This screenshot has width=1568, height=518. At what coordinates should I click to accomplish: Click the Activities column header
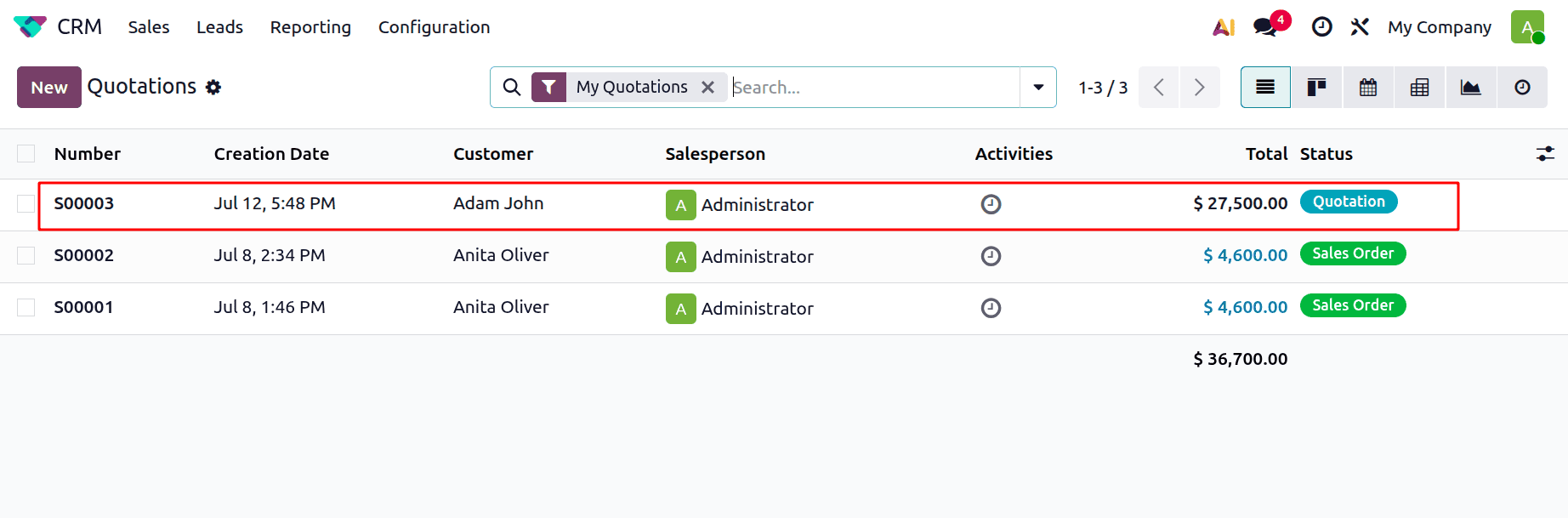coord(1014,154)
